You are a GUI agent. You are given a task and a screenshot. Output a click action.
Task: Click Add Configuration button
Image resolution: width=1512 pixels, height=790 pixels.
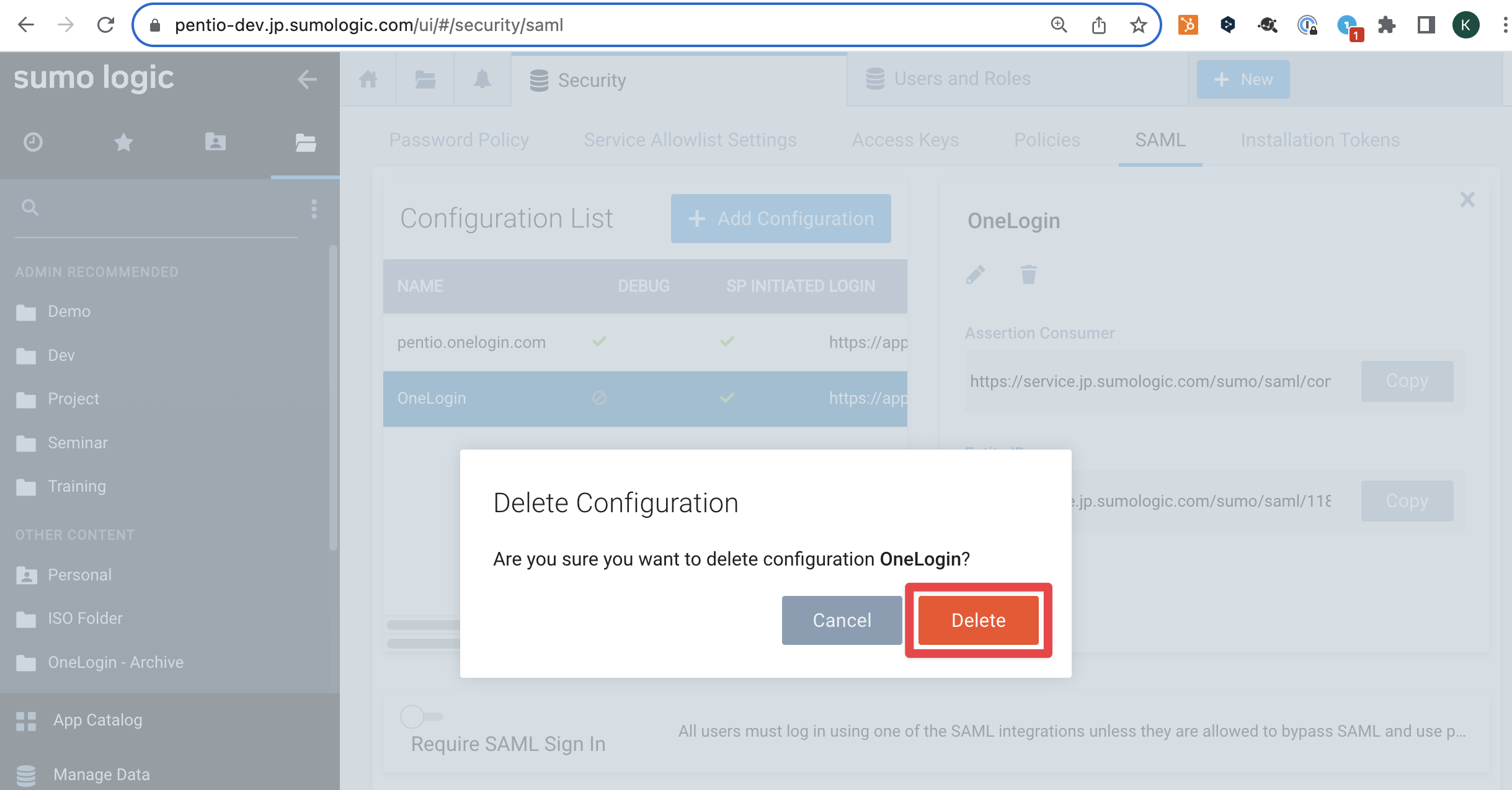click(x=781, y=218)
